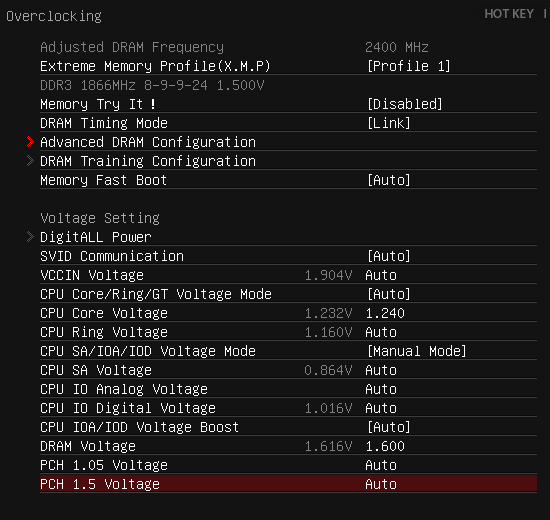Open DigitALL Power submenu
Image resolution: width=550 pixels, height=520 pixels.
[96, 237]
